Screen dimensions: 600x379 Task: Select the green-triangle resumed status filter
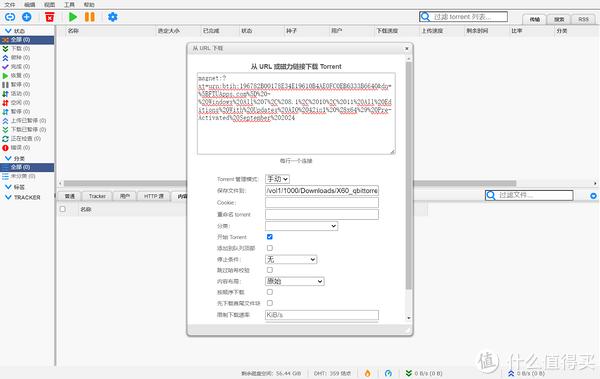pyautogui.click(x=27, y=75)
